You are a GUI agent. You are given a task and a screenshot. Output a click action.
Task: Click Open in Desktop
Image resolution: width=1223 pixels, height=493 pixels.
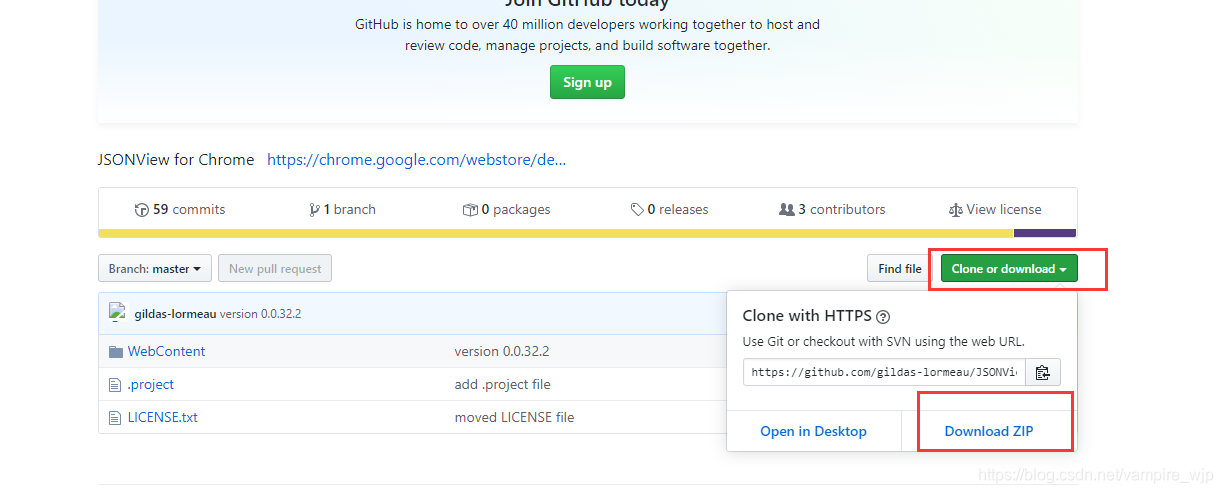point(813,431)
